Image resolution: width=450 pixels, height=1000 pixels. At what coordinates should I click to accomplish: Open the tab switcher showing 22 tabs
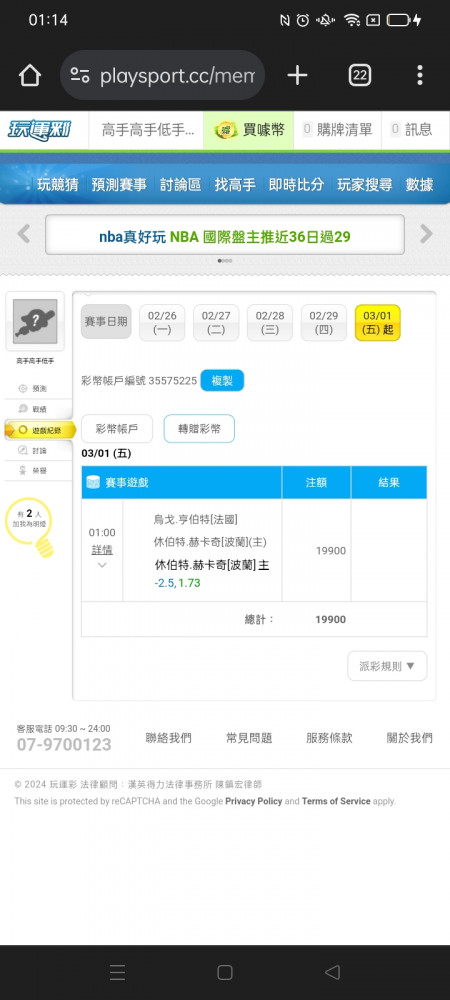click(360, 75)
